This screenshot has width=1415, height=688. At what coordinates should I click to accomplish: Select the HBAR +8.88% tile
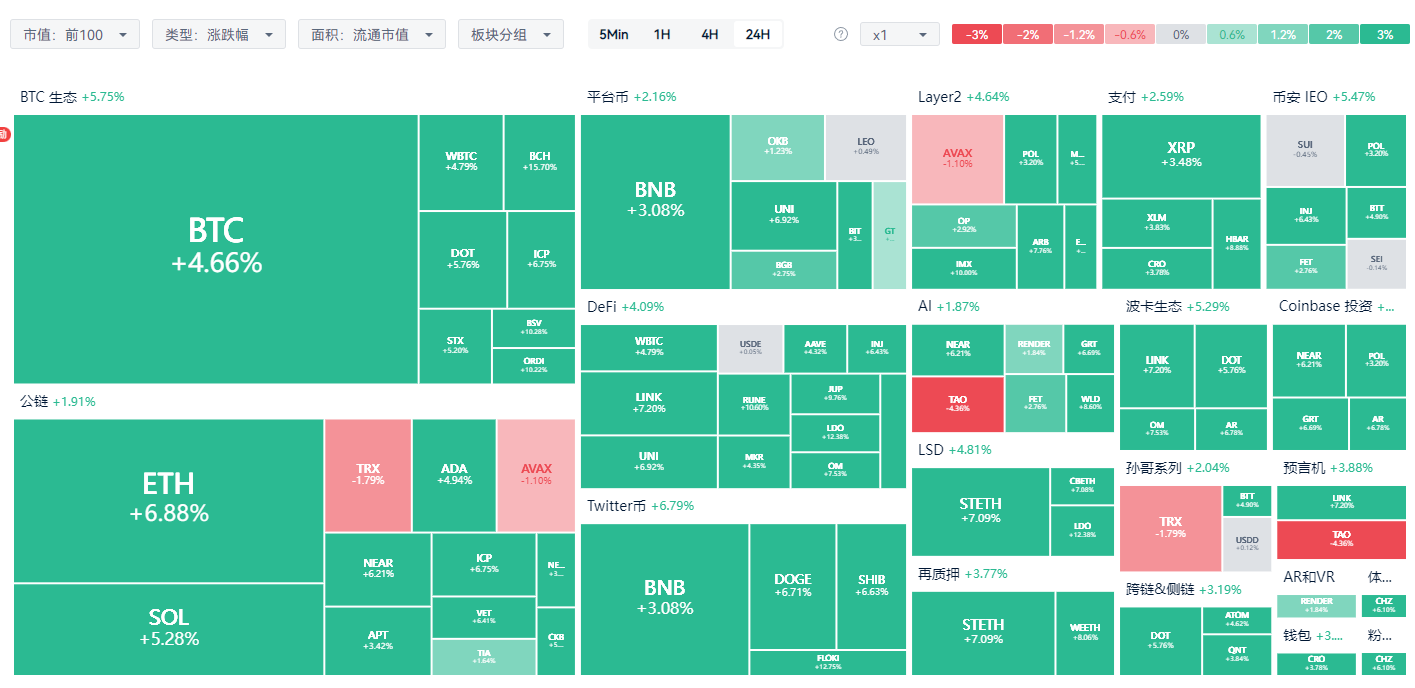[1237, 244]
